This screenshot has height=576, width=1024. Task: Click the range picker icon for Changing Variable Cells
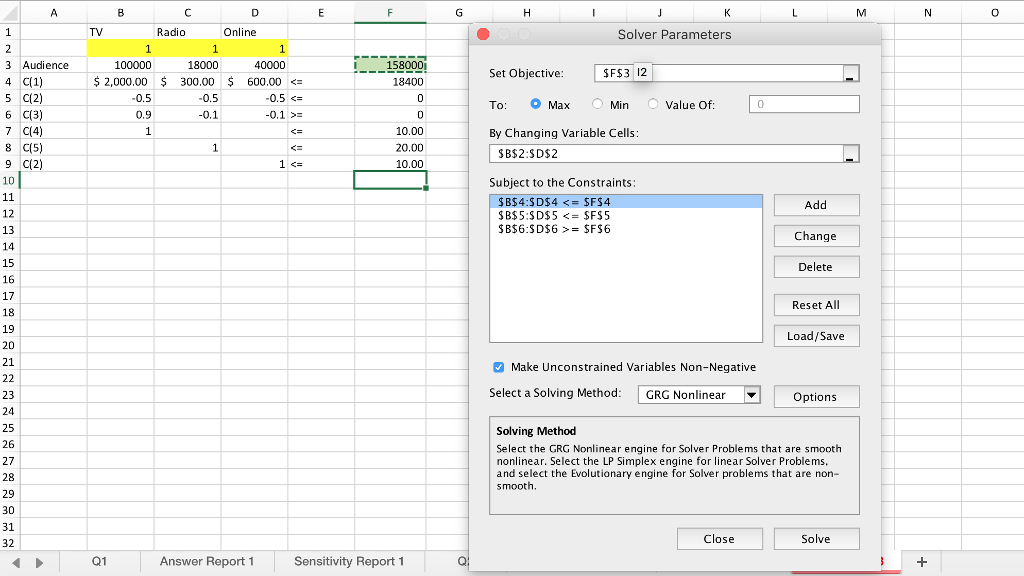point(850,154)
